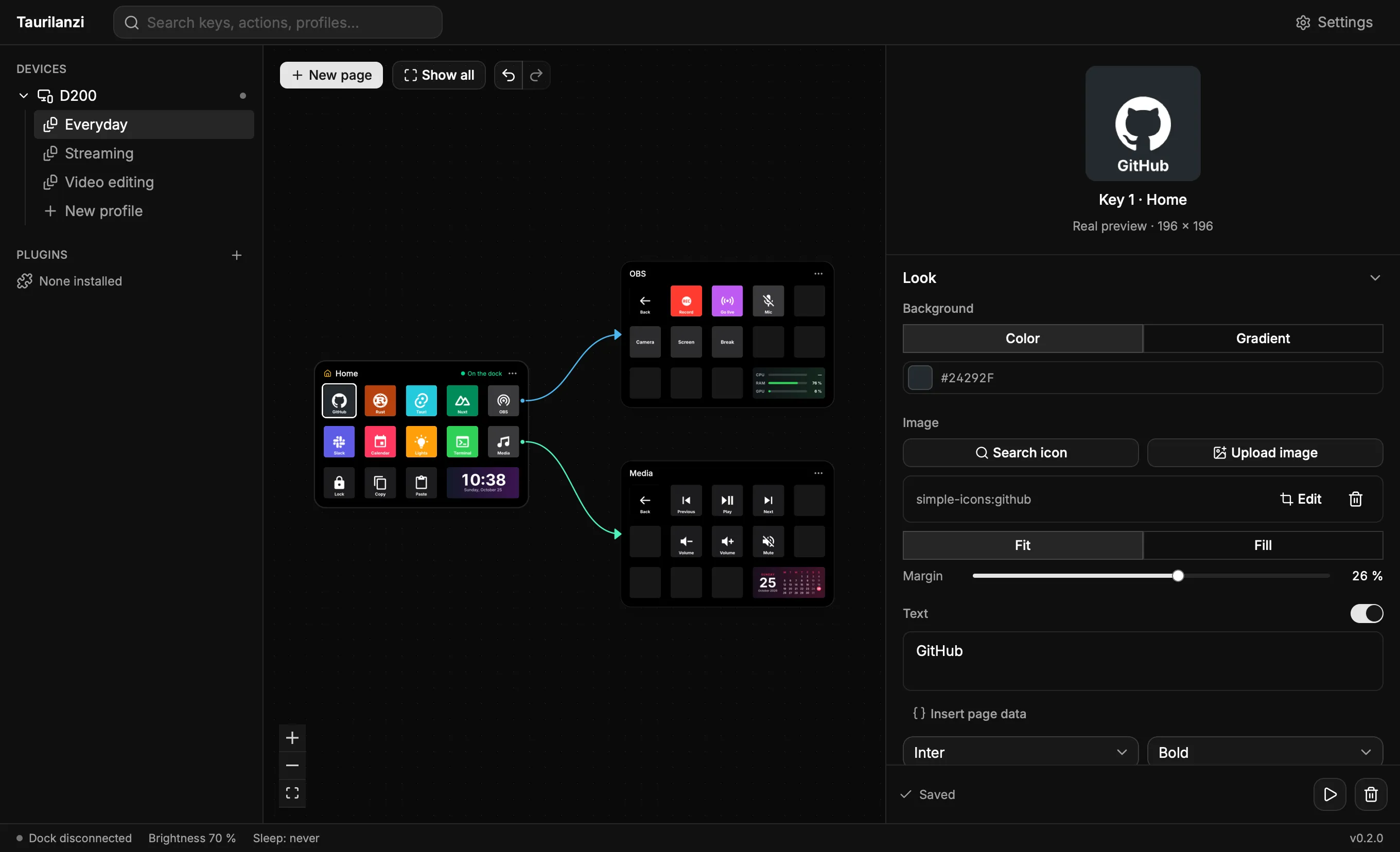Open the Media page three-dot menu
Image resolution: width=1400 pixels, height=852 pixels.
tap(818, 473)
